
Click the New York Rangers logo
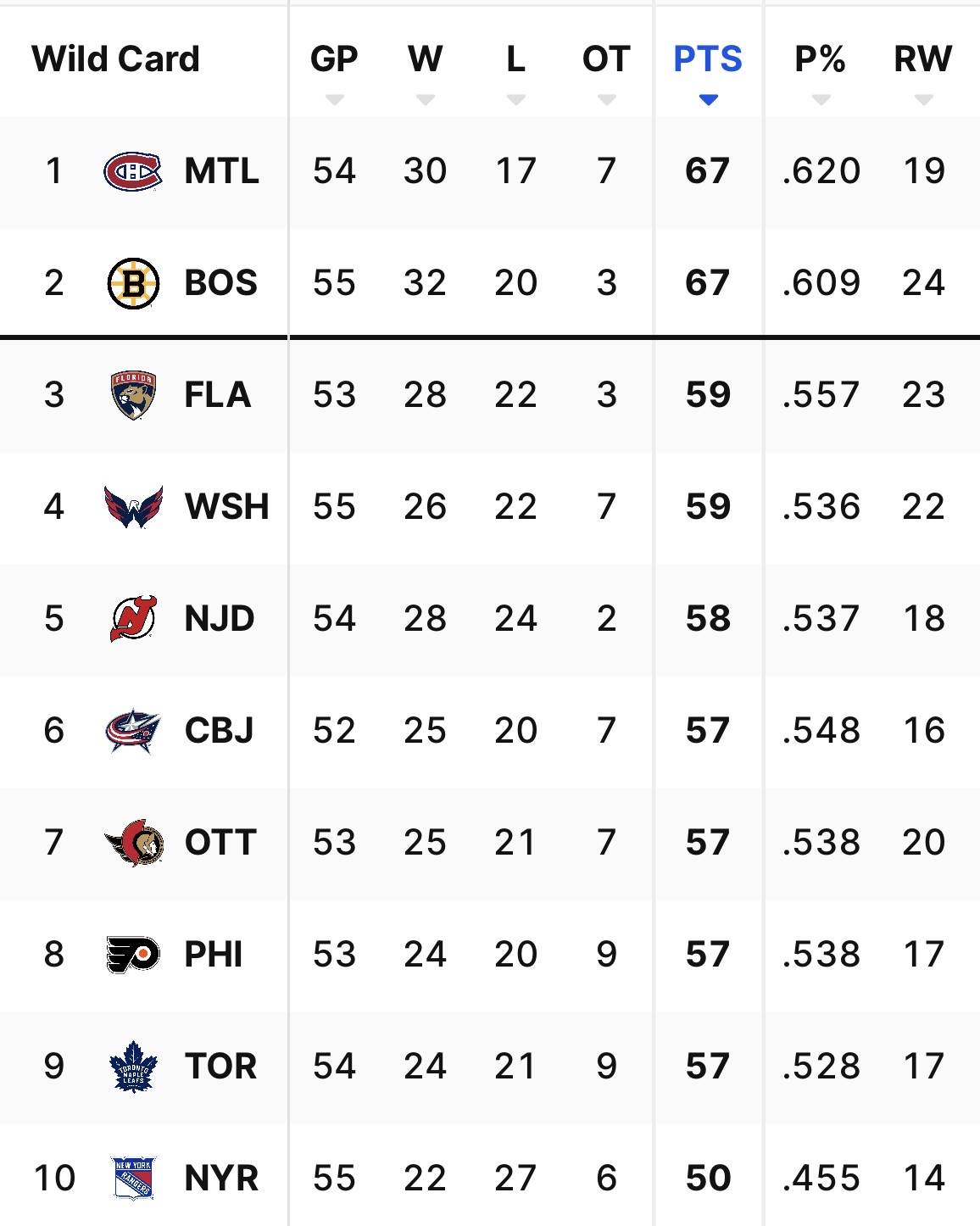pos(133,1179)
